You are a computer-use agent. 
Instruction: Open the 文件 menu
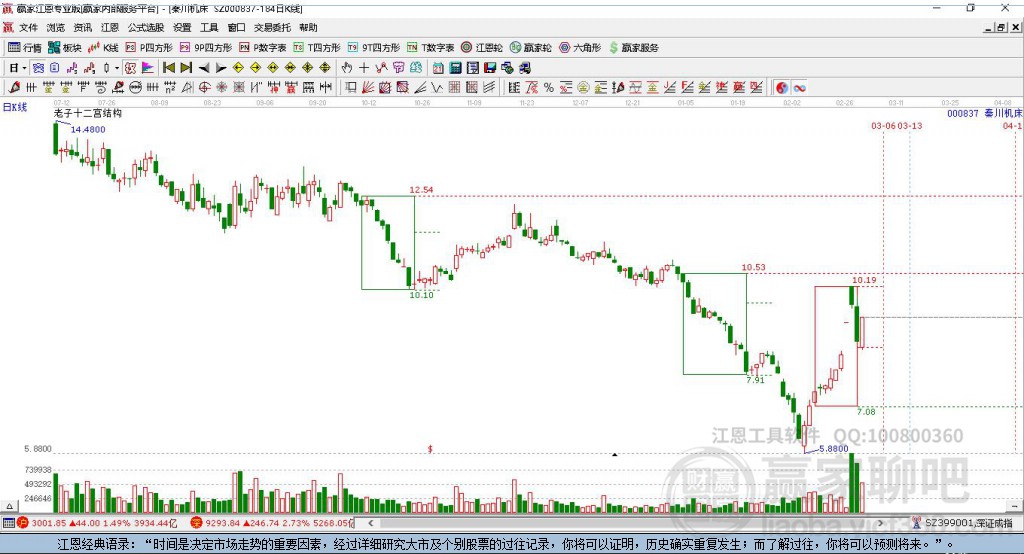(29, 27)
